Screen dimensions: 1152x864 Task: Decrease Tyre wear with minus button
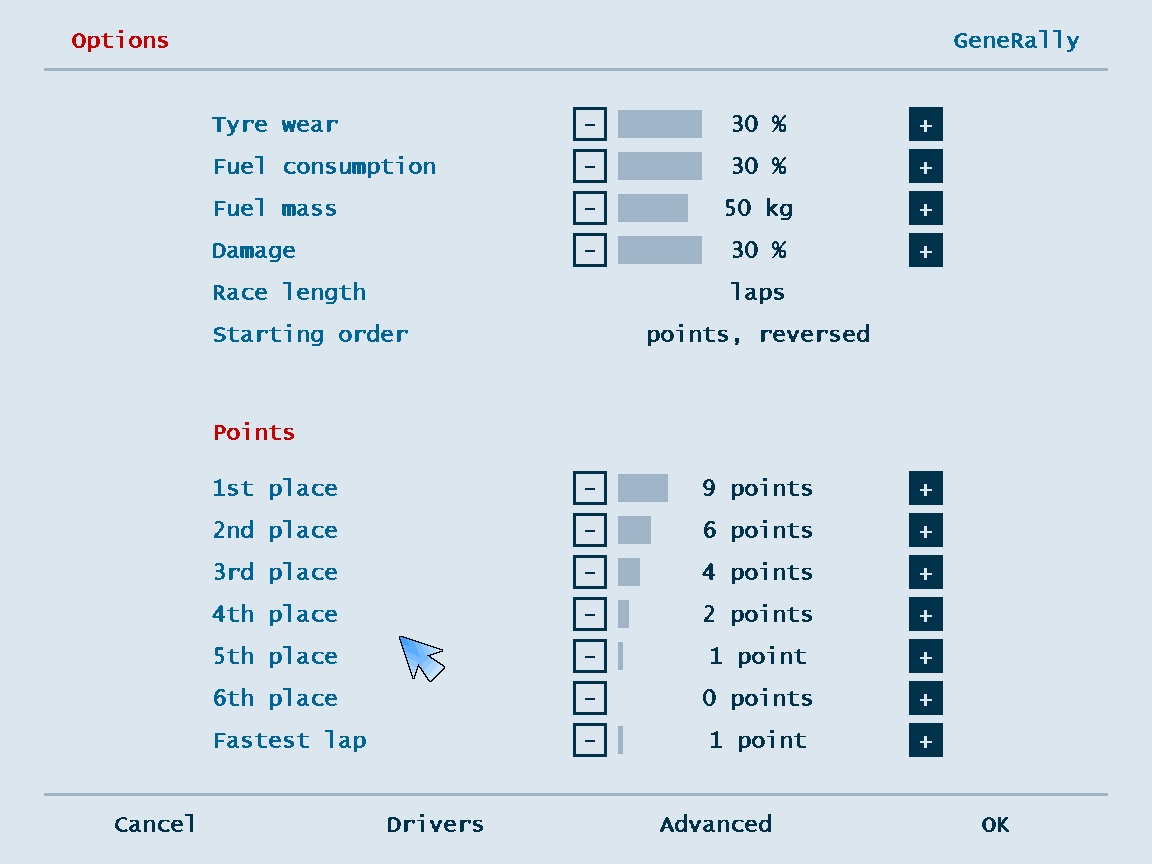coord(589,124)
